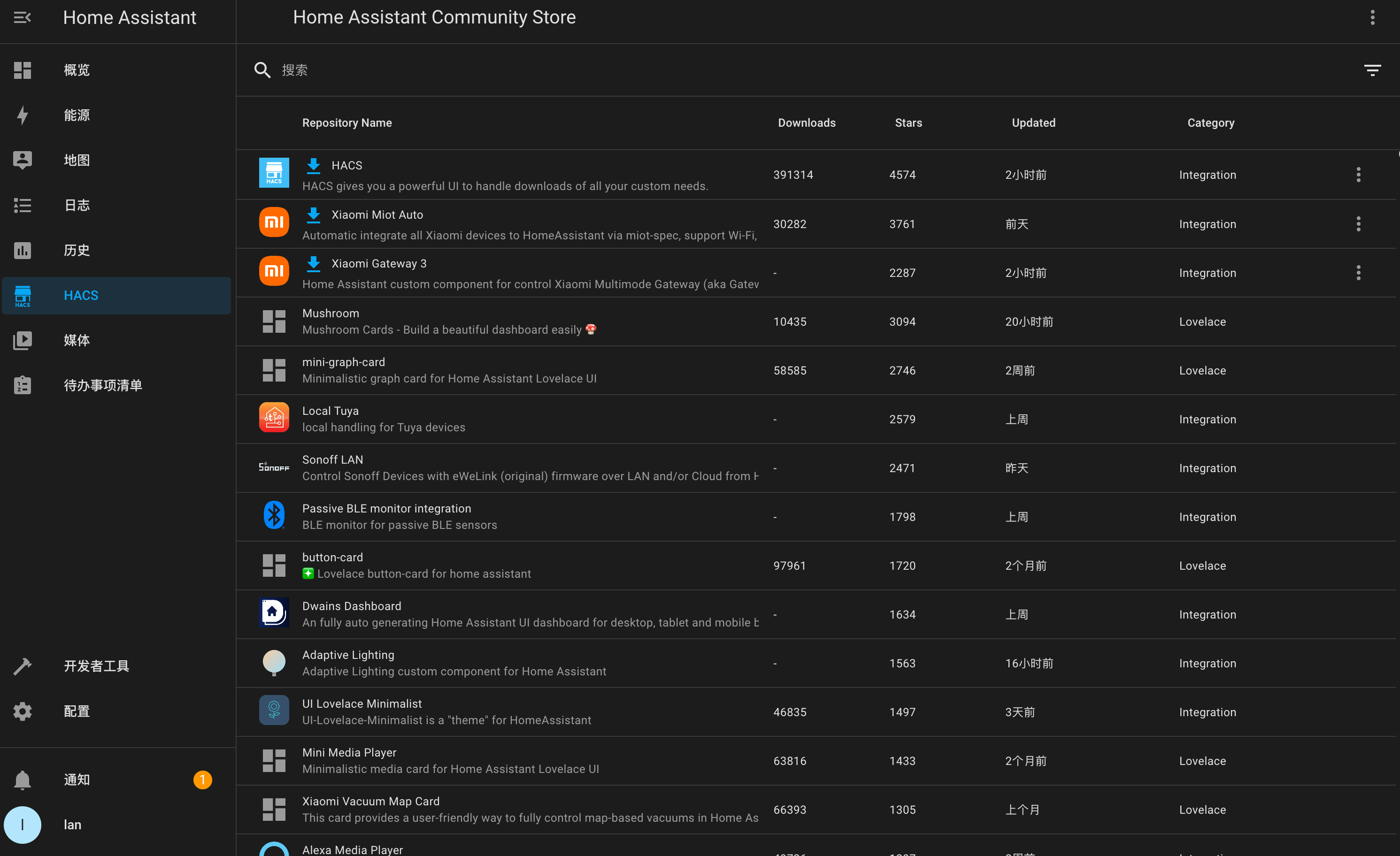Click the HACS repository logo
Image resolution: width=1400 pixels, height=856 pixels.
tap(274, 173)
